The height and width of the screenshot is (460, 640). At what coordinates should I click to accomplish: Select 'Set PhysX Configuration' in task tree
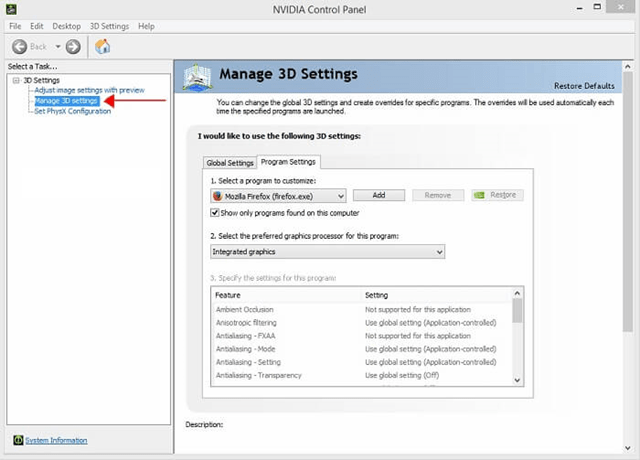pos(72,111)
